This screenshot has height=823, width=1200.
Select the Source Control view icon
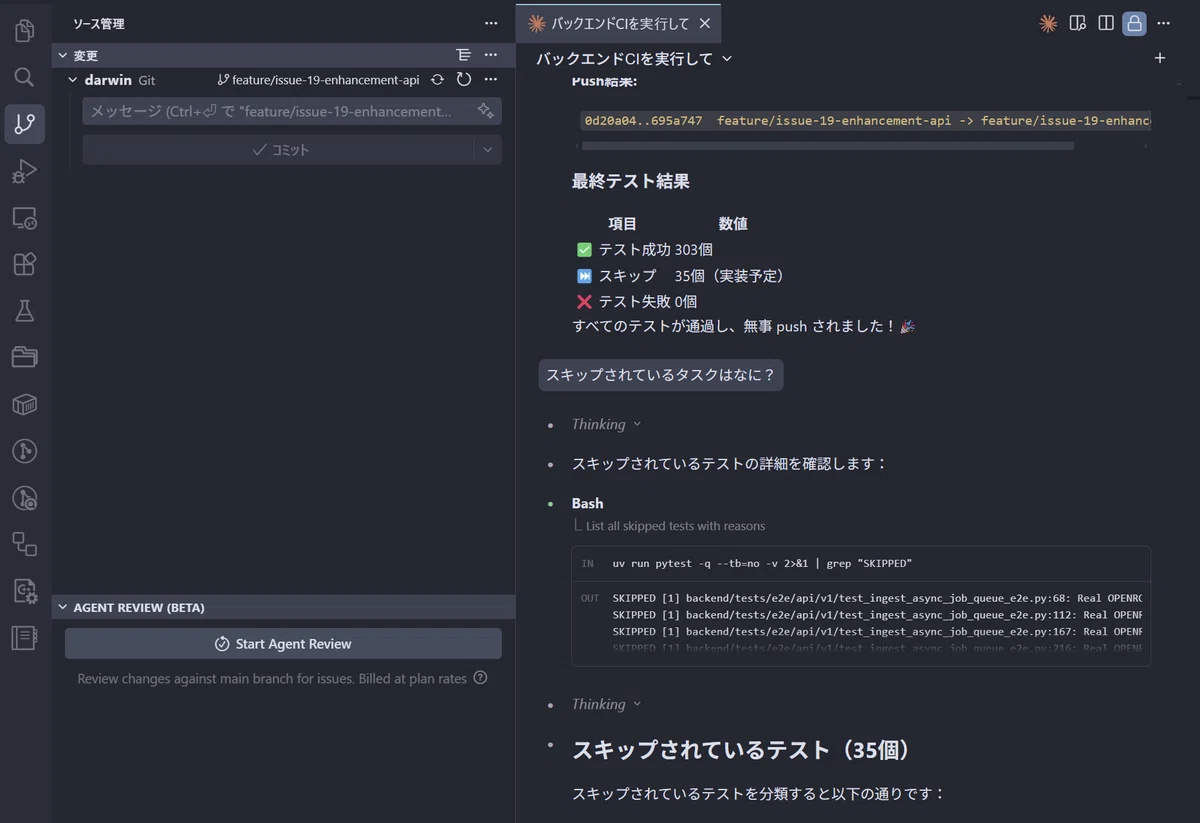pos(24,124)
